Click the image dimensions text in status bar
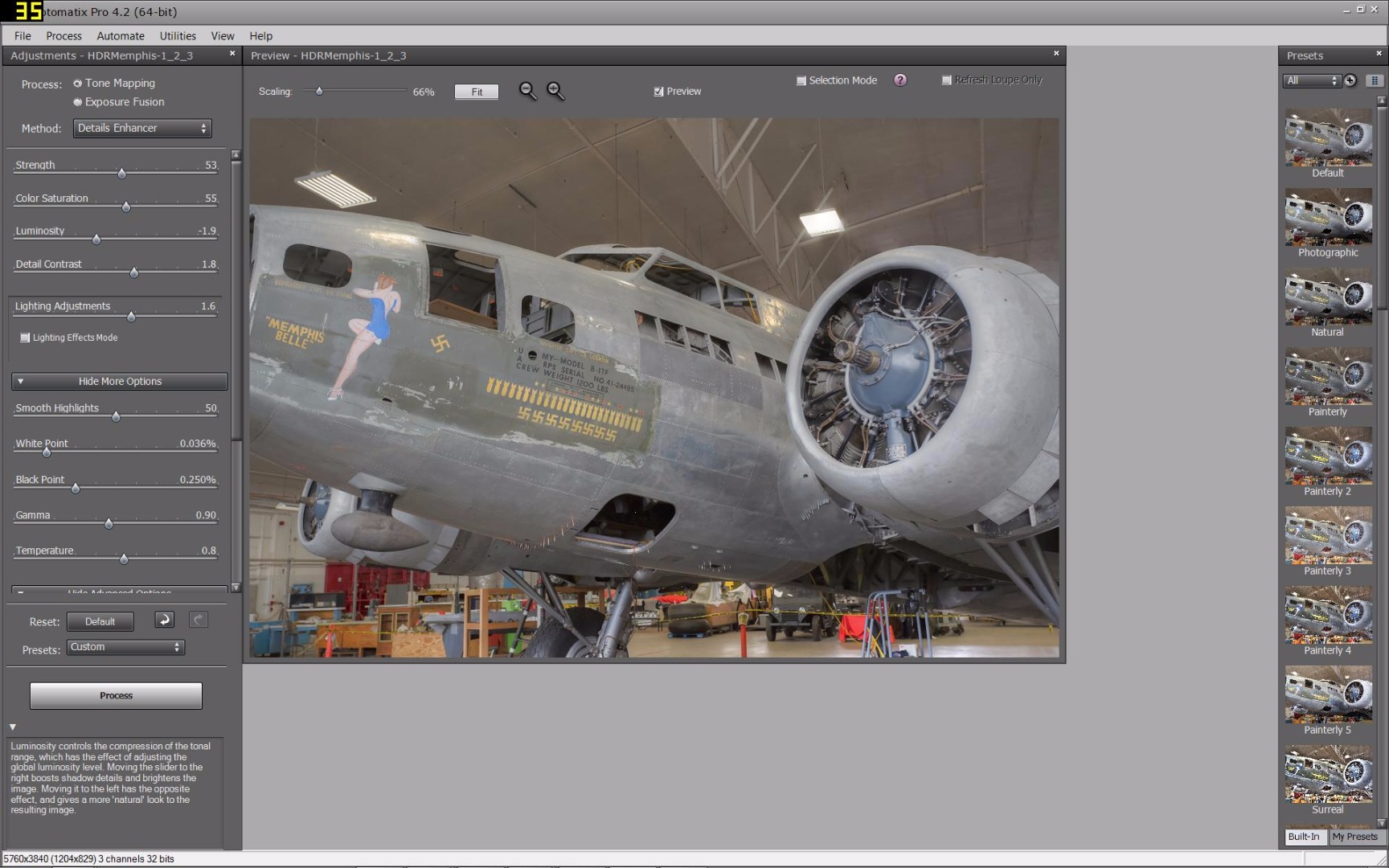Image resolution: width=1389 pixels, height=868 pixels. (x=88, y=858)
